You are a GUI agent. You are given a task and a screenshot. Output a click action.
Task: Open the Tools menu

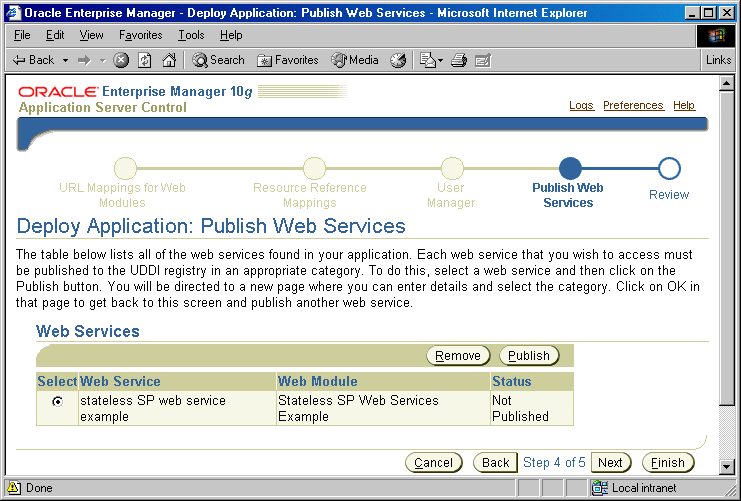tap(191, 35)
